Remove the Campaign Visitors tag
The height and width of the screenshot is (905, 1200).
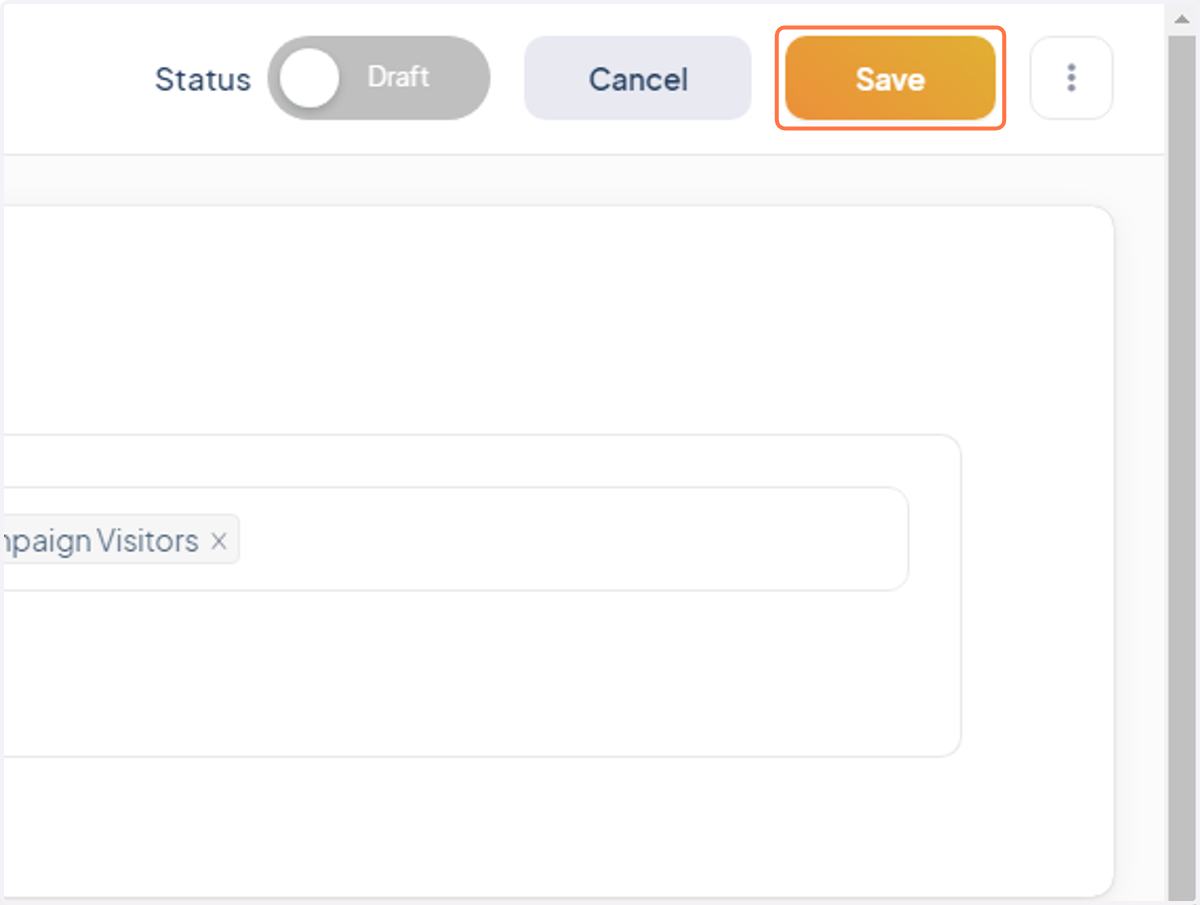219,542
